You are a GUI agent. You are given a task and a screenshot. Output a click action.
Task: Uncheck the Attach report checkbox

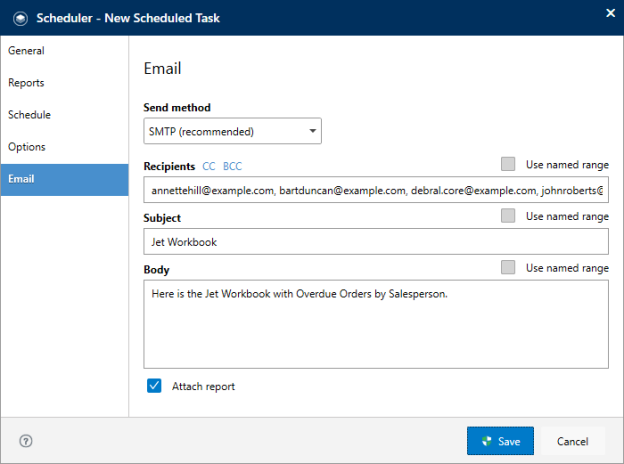click(154, 386)
